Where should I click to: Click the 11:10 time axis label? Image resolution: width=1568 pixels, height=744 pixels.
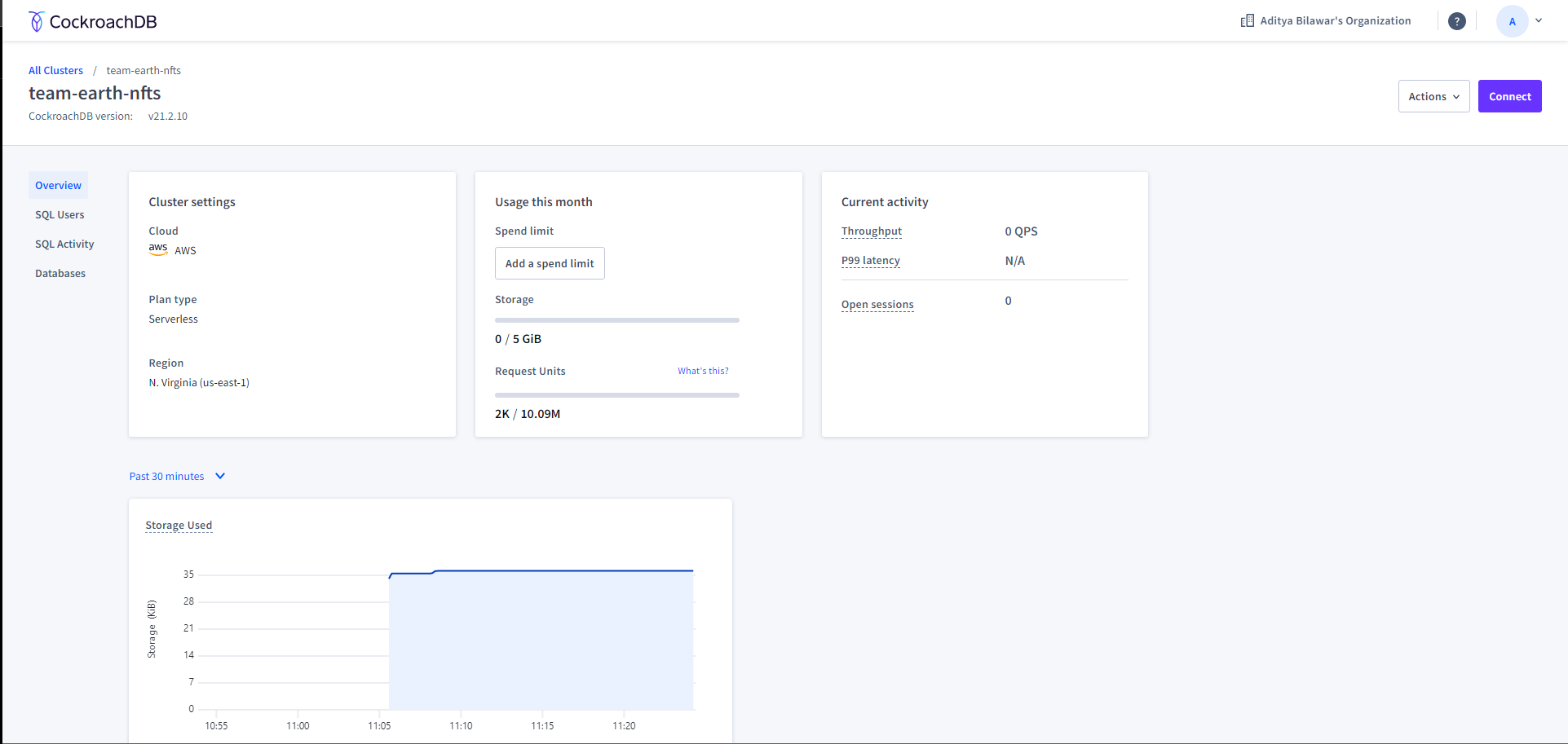coord(461,726)
